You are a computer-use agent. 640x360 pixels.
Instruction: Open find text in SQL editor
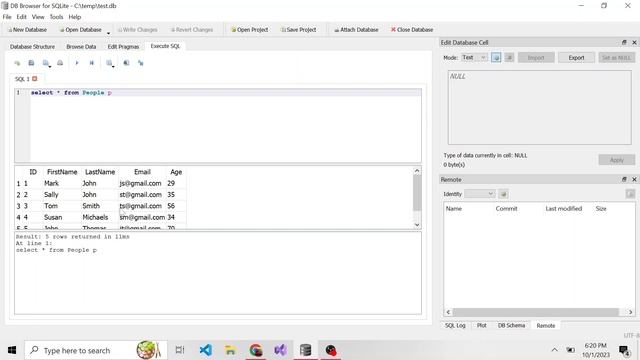coord(127,63)
